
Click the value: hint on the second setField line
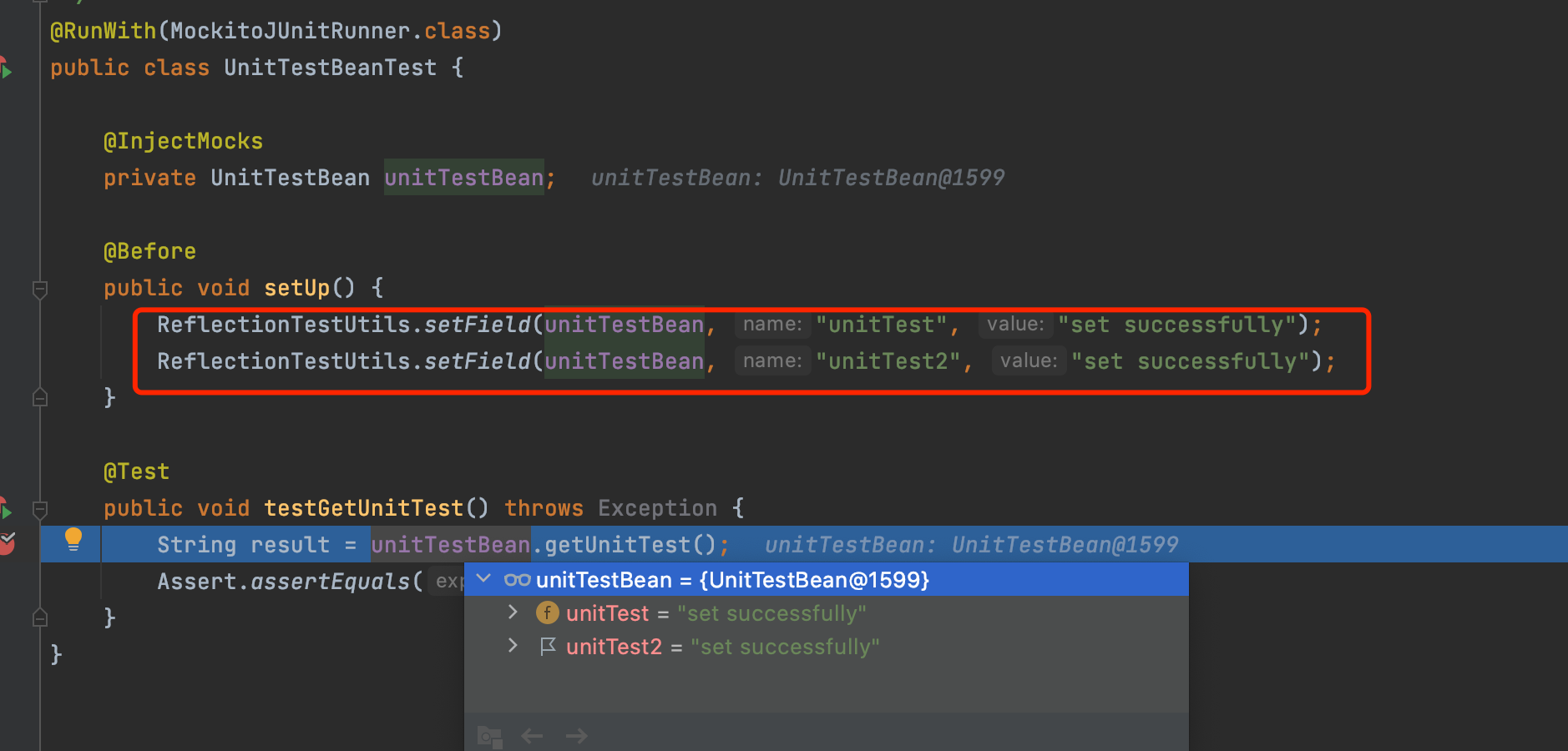point(1029,361)
